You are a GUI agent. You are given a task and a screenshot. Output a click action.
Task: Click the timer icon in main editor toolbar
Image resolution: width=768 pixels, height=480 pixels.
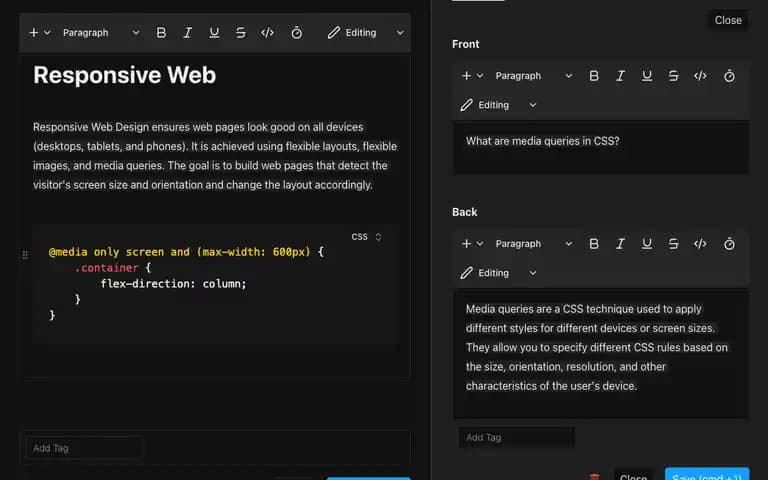click(x=296, y=33)
